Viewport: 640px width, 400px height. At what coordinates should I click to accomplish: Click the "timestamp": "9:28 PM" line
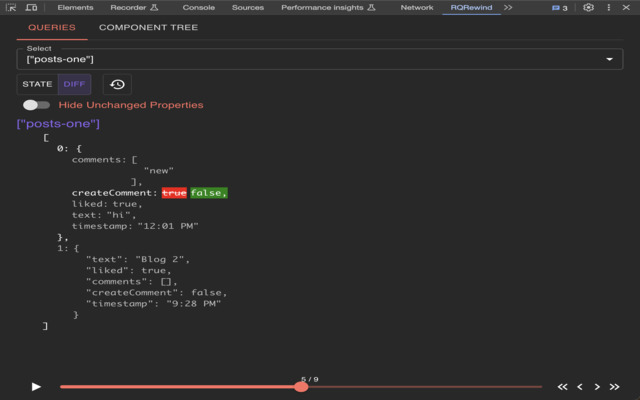tap(153, 303)
